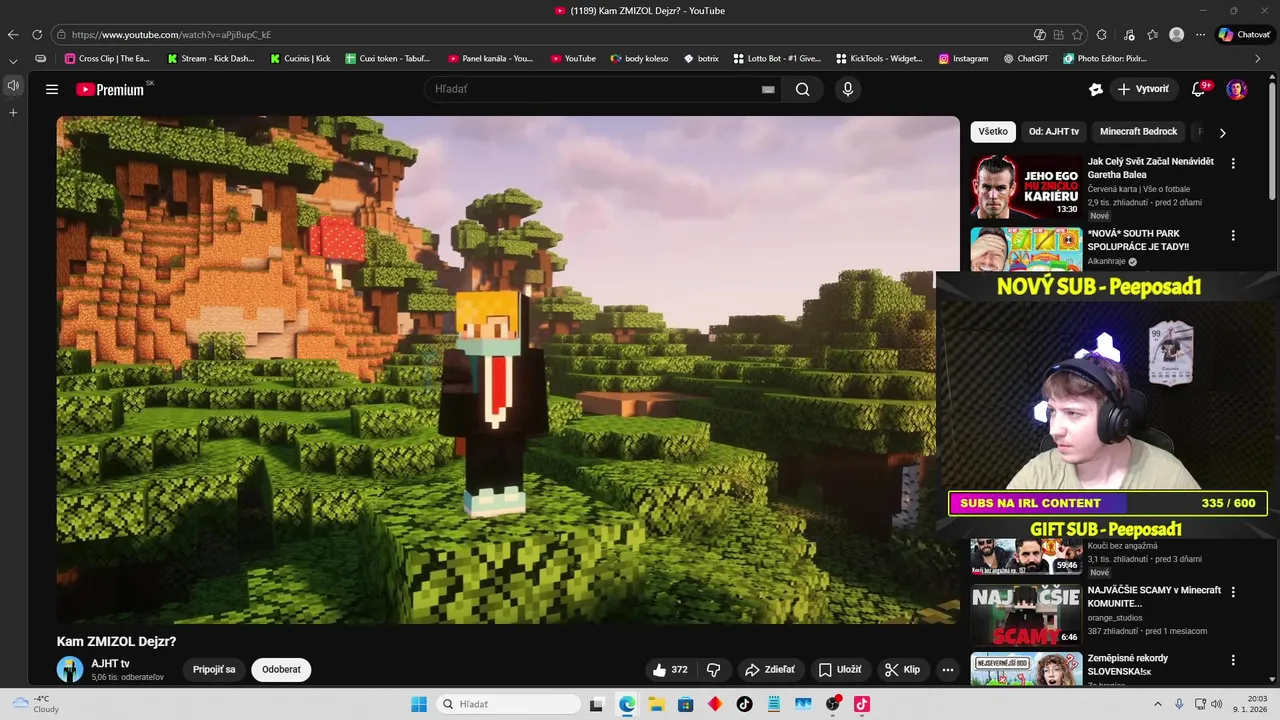Open the botrix bookmark

701,59
